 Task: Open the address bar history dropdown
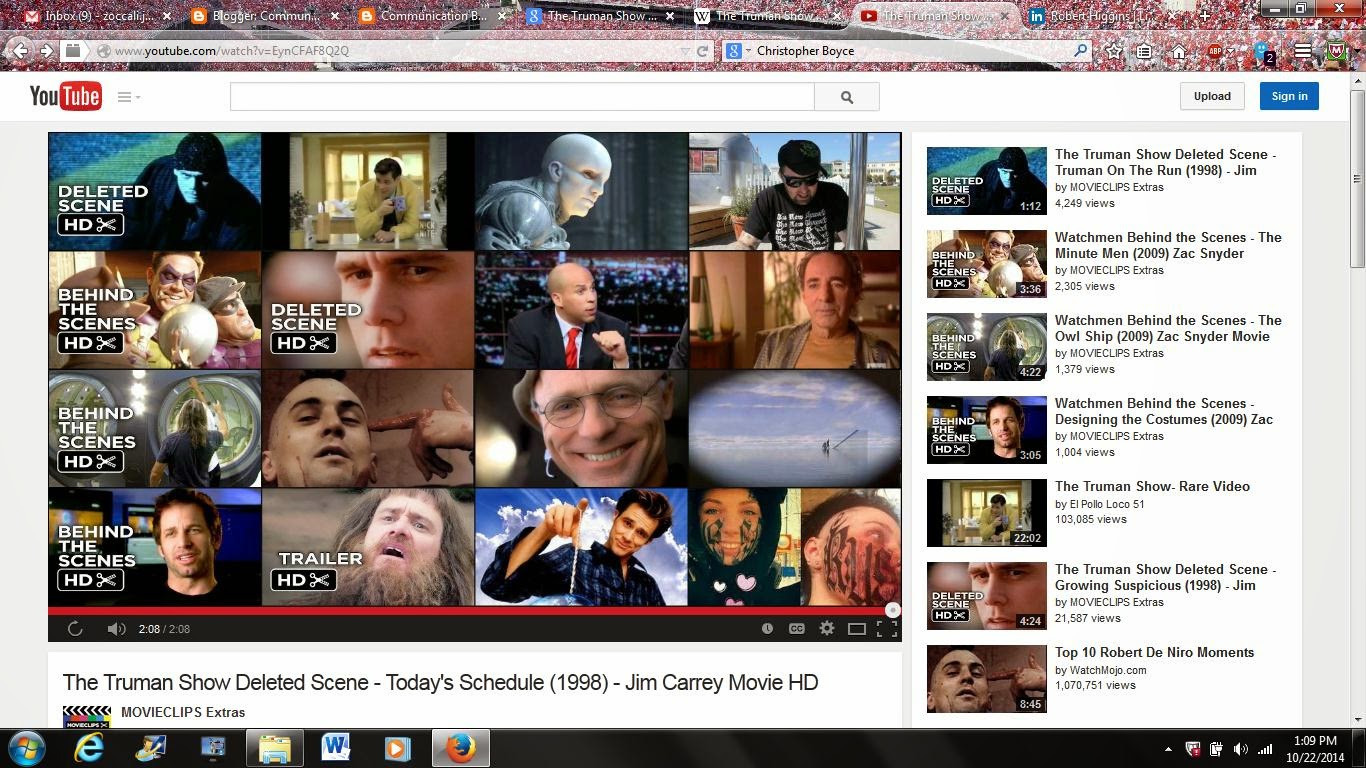coord(685,51)
